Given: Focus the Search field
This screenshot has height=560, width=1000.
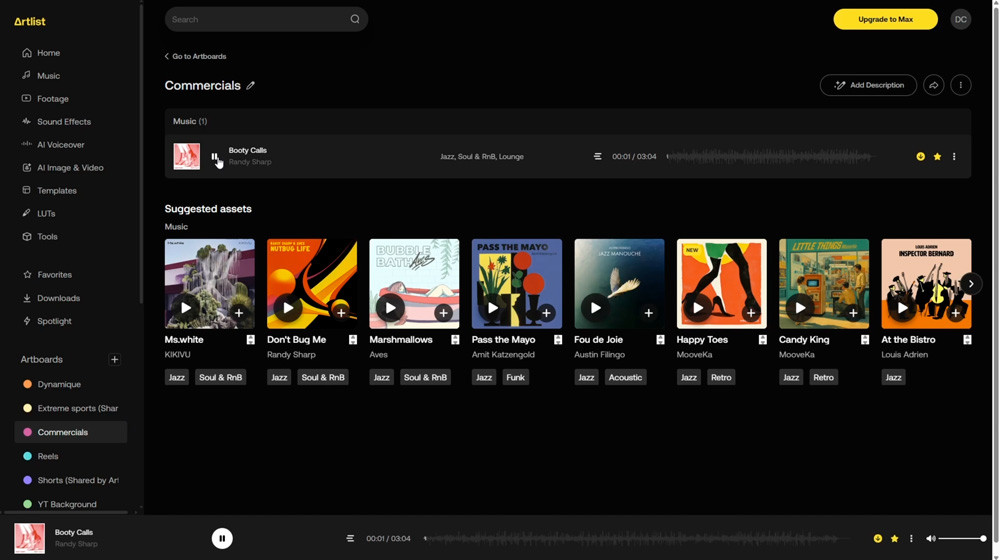Looking at the screenshot, I should (266, 19).
